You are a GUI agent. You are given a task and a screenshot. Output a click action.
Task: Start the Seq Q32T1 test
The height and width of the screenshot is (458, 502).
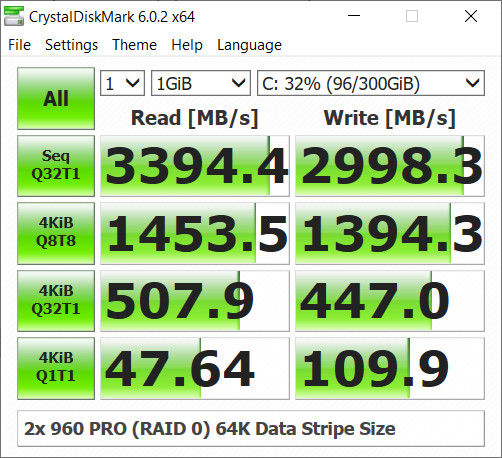56,166
